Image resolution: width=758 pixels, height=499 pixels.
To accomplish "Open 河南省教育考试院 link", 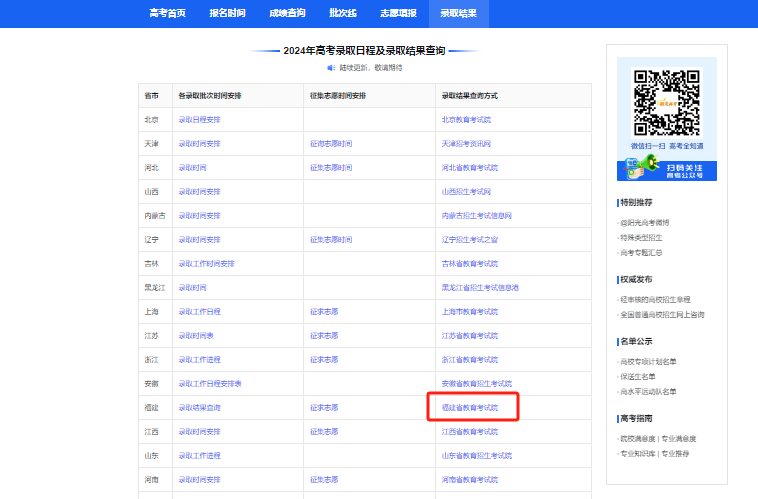I will 469,480.
